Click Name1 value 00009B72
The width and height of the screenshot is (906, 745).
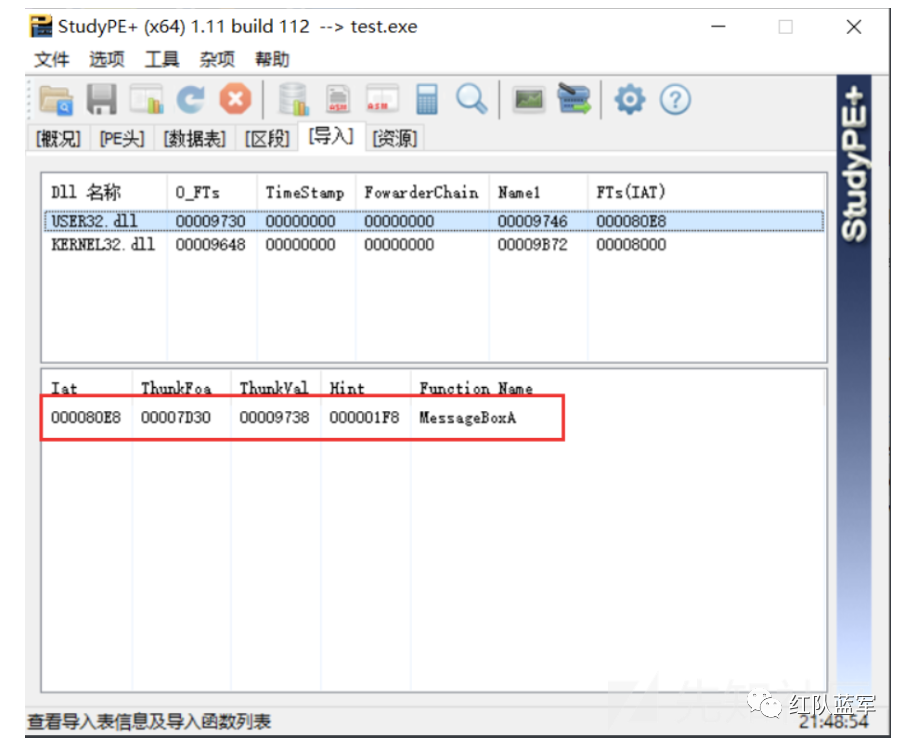533,244
